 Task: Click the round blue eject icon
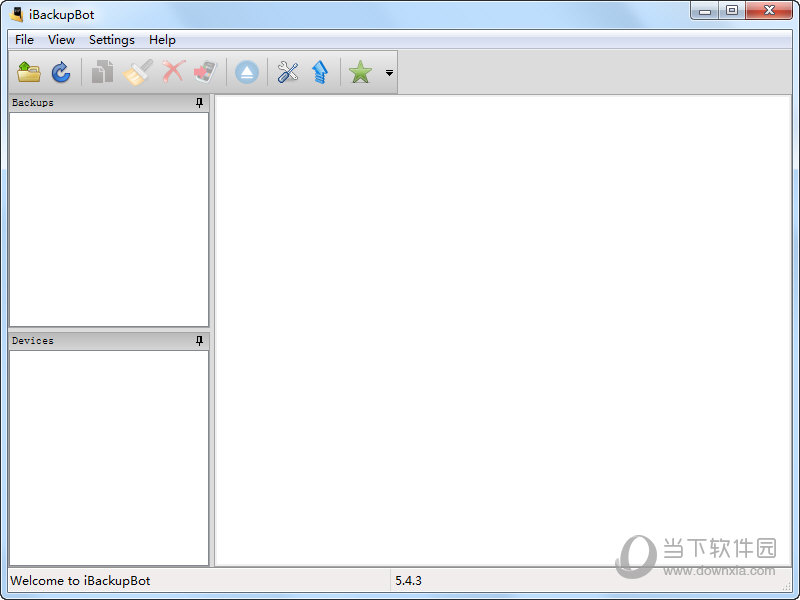tap(247, 72)
